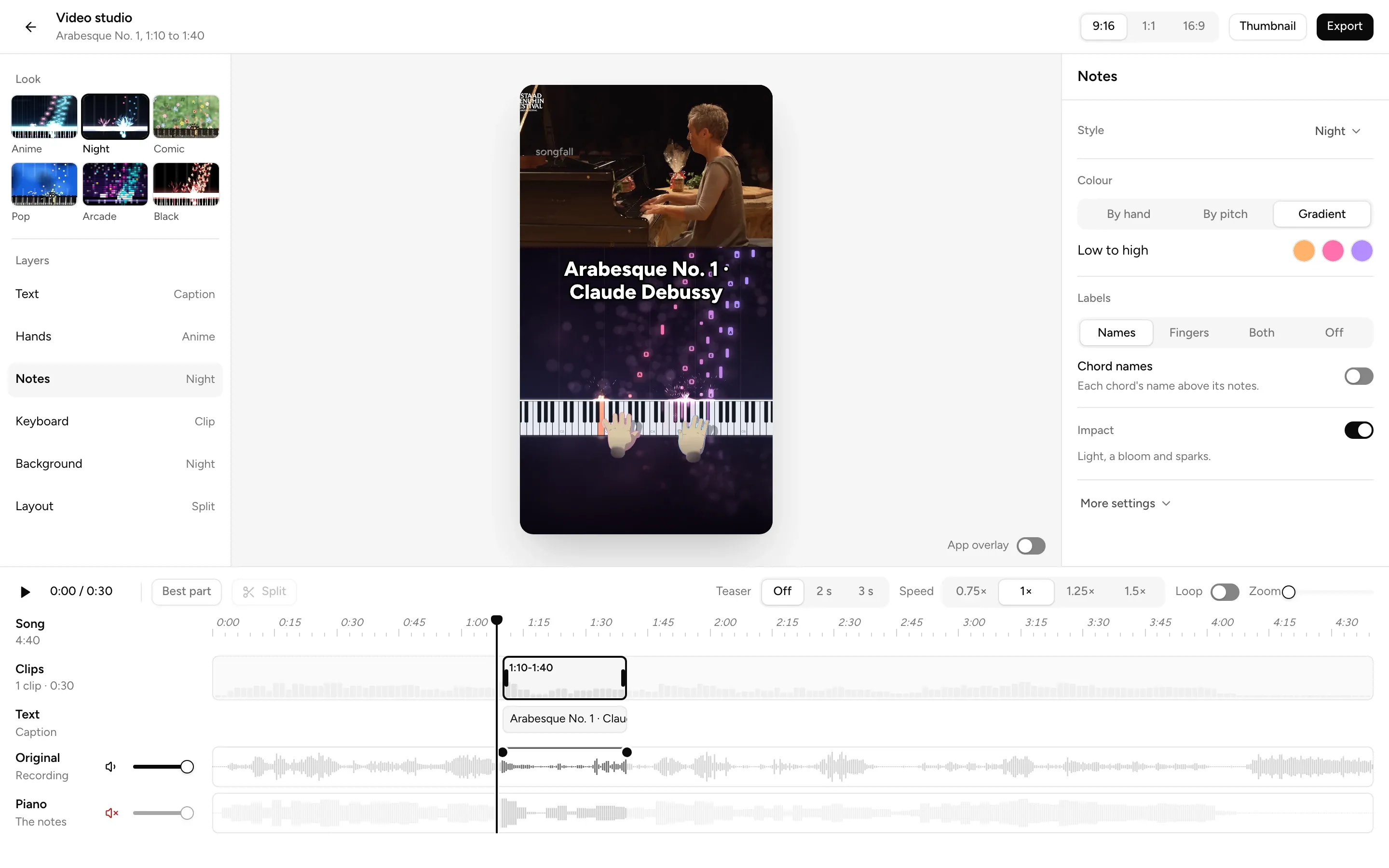Select the Night look thumbnail
The height and width of the screenshot is (868, 1389).
pyautogui.click(x=115, y=117)
